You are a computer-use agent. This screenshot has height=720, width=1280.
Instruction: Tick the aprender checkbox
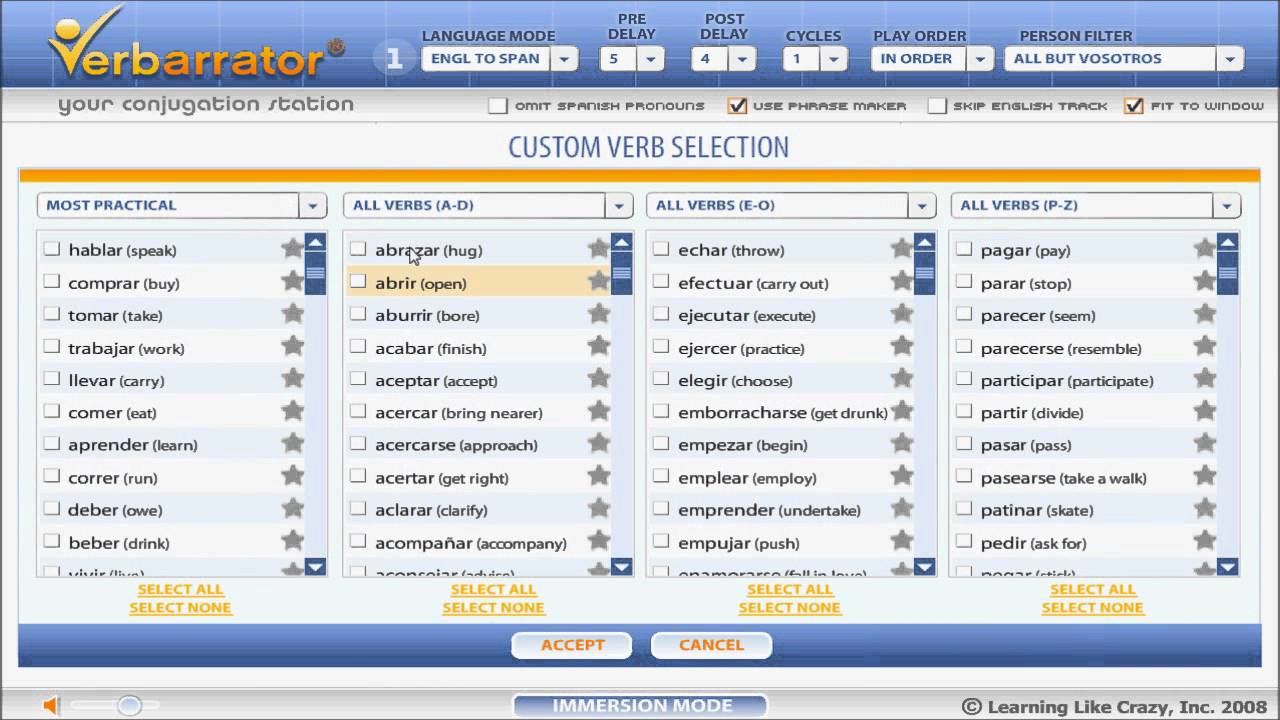[52, 444]
